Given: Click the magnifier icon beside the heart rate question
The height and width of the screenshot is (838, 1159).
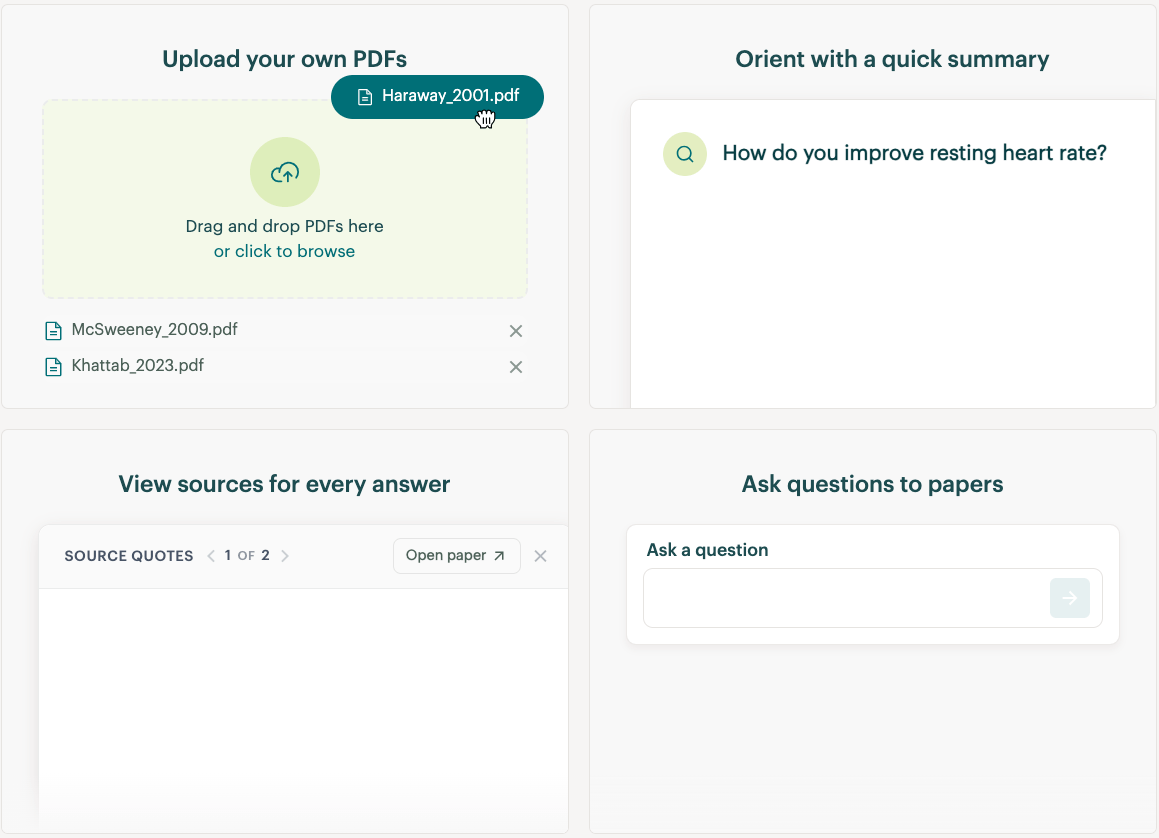Looking at the screenshot, I should click(685, 154).
